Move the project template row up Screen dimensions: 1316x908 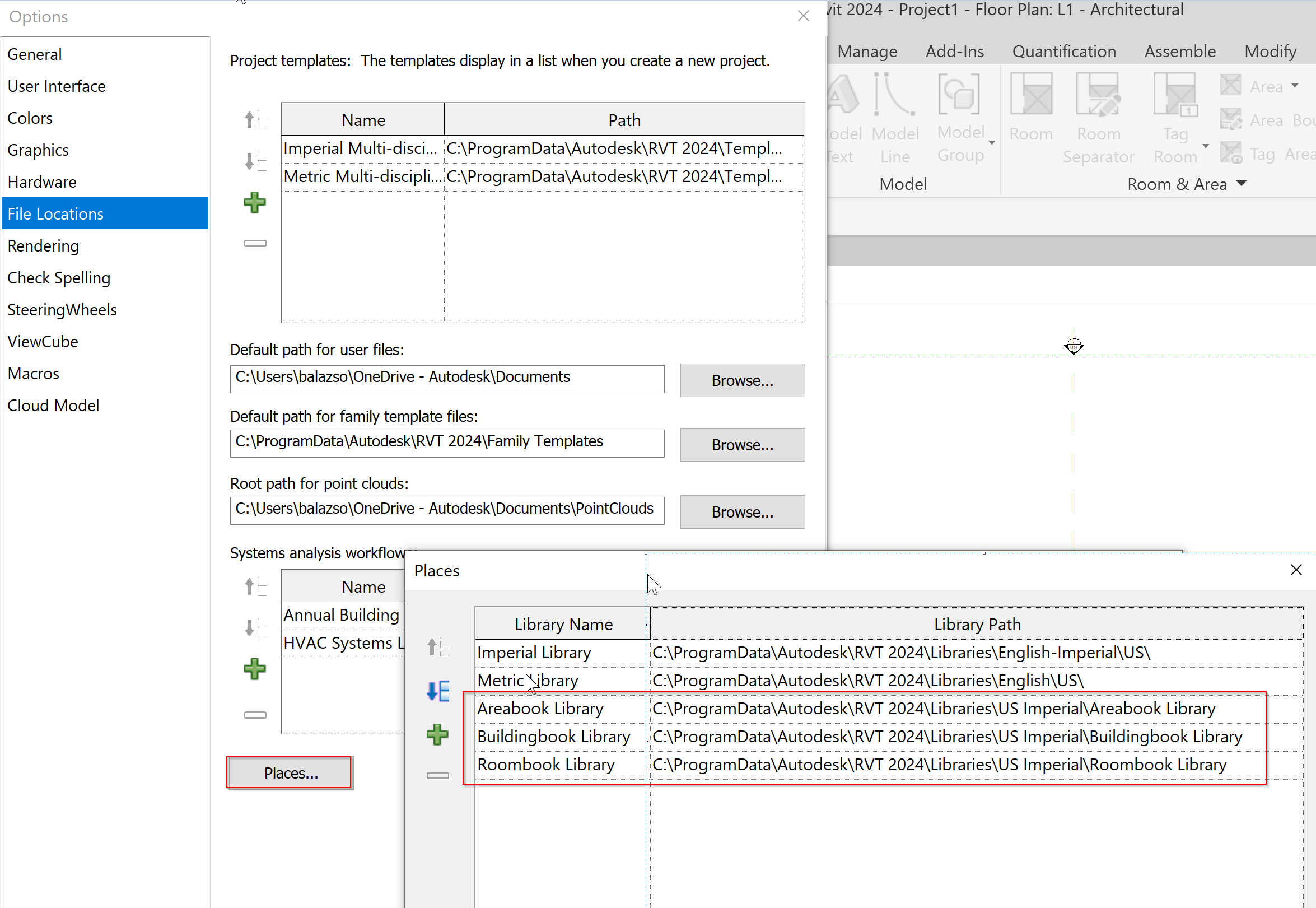(x=255, y=120)
